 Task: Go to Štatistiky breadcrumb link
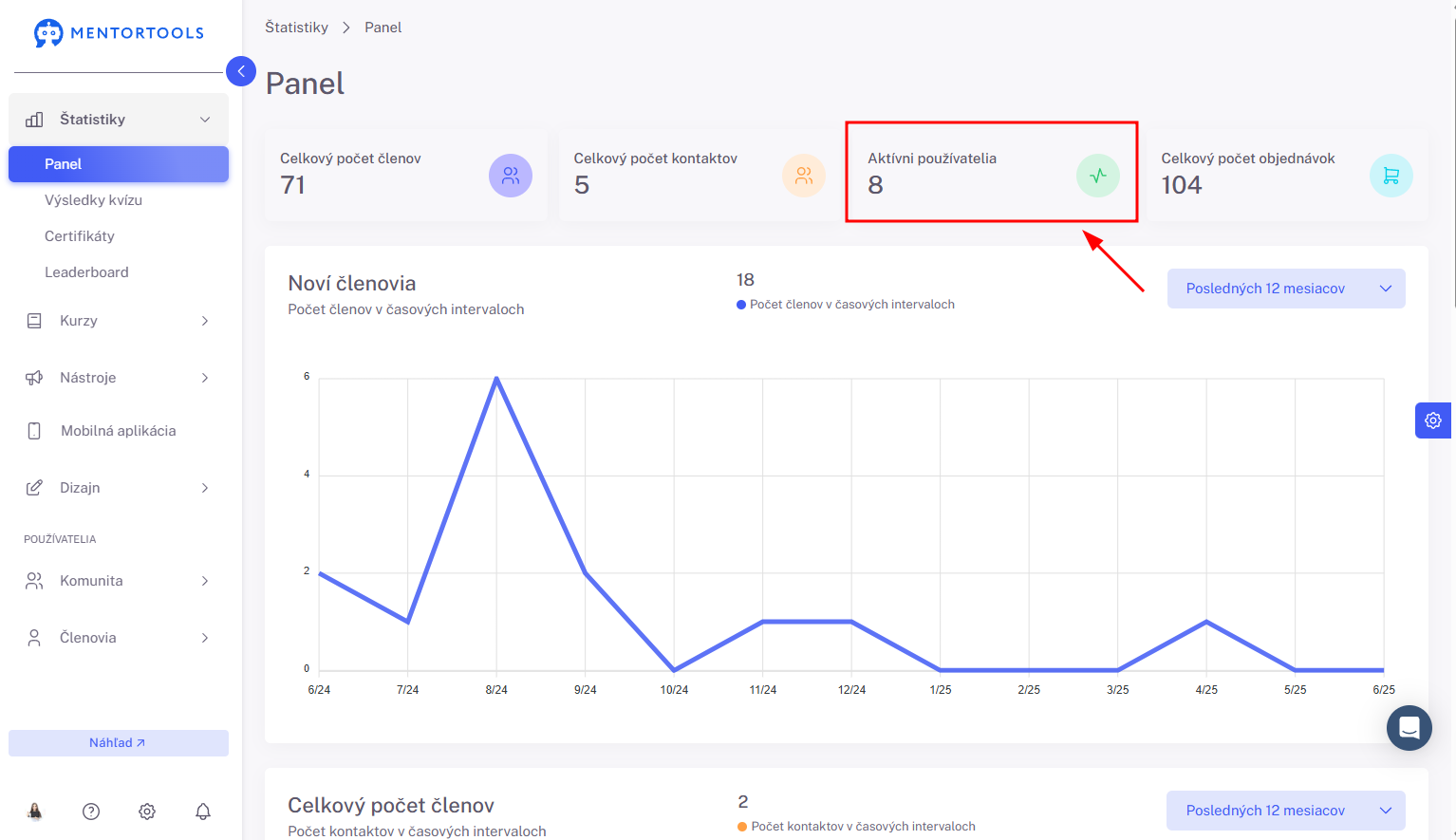click(296, 28)
